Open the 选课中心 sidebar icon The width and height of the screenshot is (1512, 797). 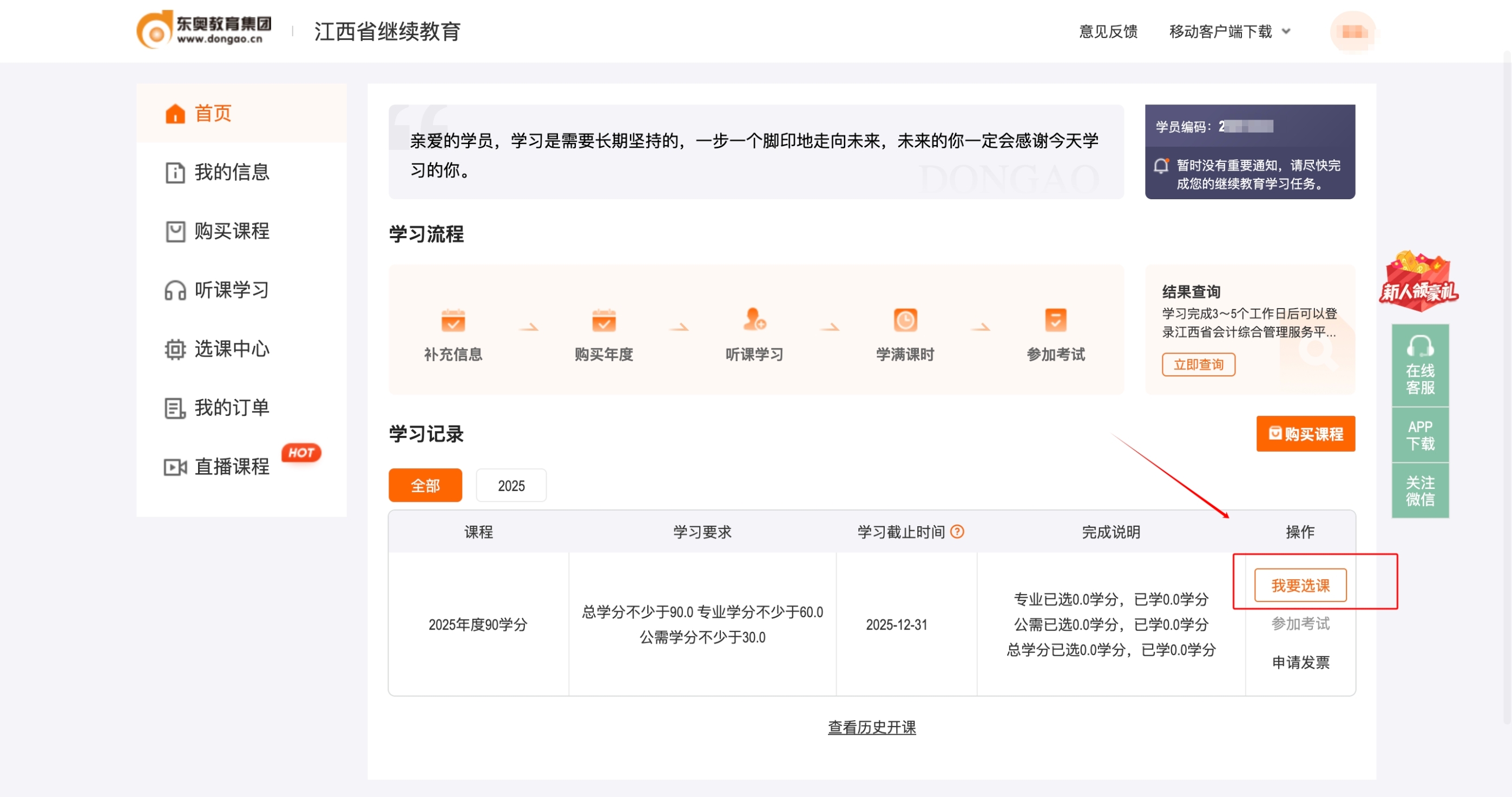click(x=174, y=349)
